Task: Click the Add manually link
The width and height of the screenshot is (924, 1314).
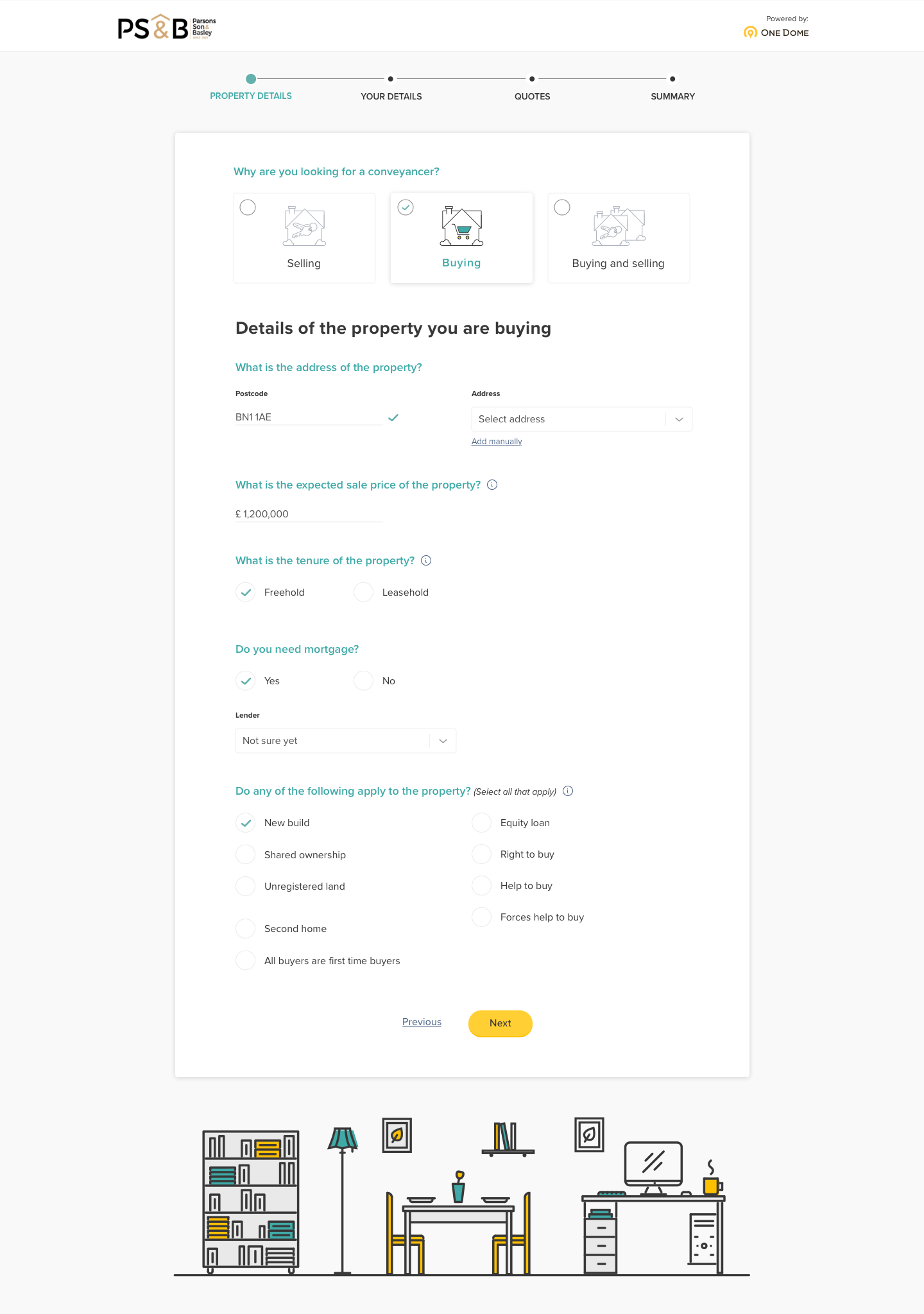Action: pyautogui.click(x=497, y=442)
